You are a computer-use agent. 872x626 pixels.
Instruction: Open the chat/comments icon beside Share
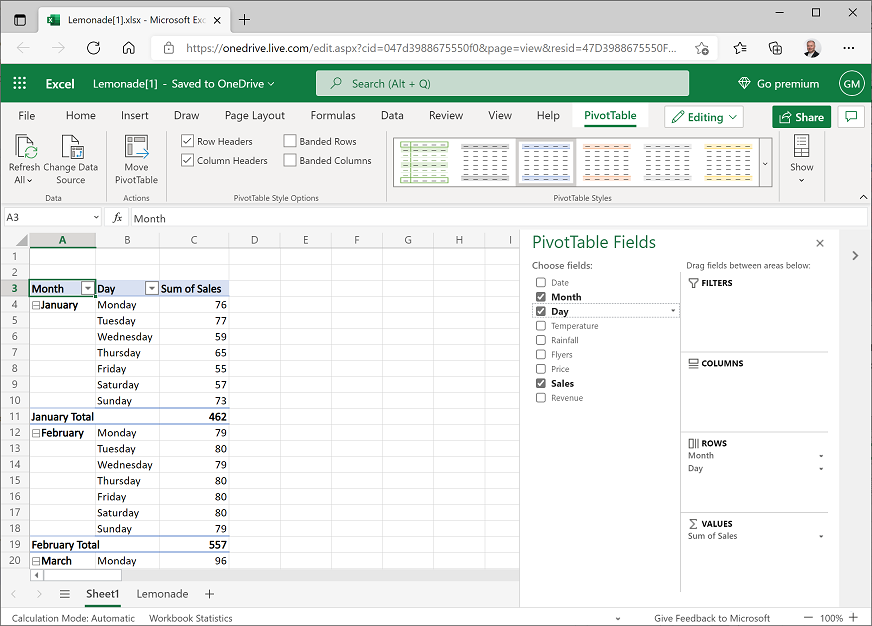tap(851, 116)
